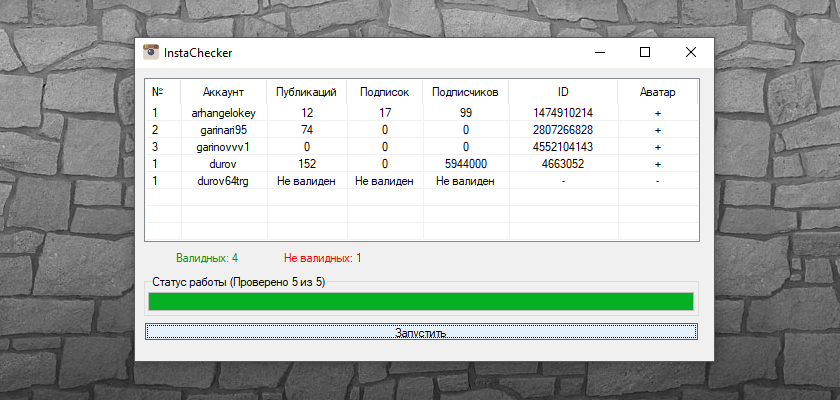840x400 pixels.
Task: Click Не валиден in the Подписчиков column
Action: click(x=466, y=182)
